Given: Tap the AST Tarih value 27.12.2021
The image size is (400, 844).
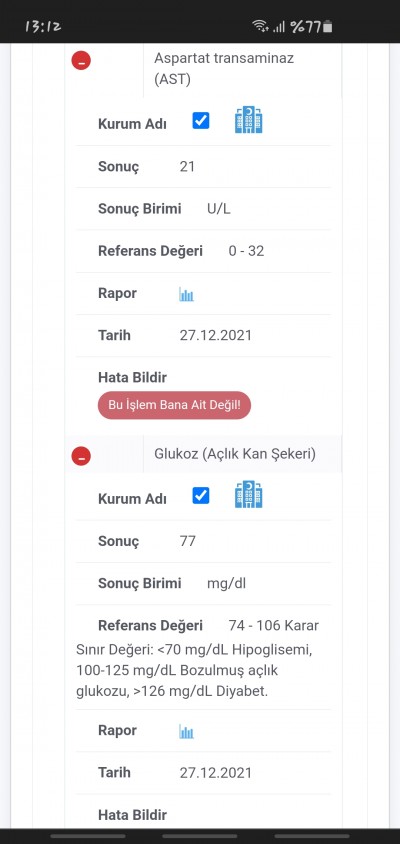Looking at the screenshot, I should tap(215, 335).
